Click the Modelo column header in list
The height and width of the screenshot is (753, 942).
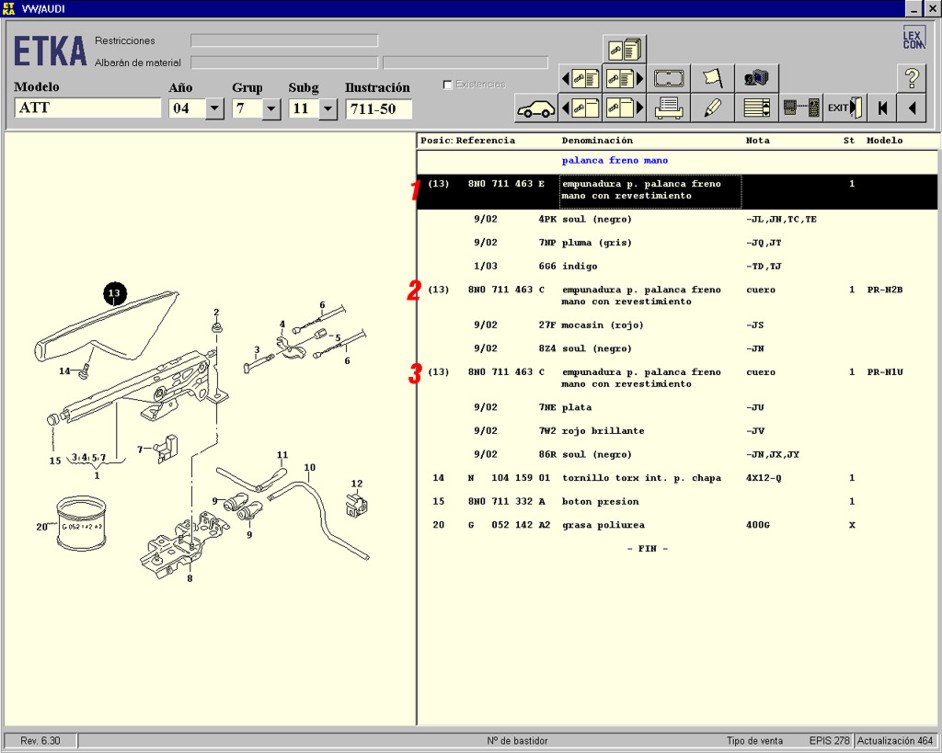(x=884, y=141)
